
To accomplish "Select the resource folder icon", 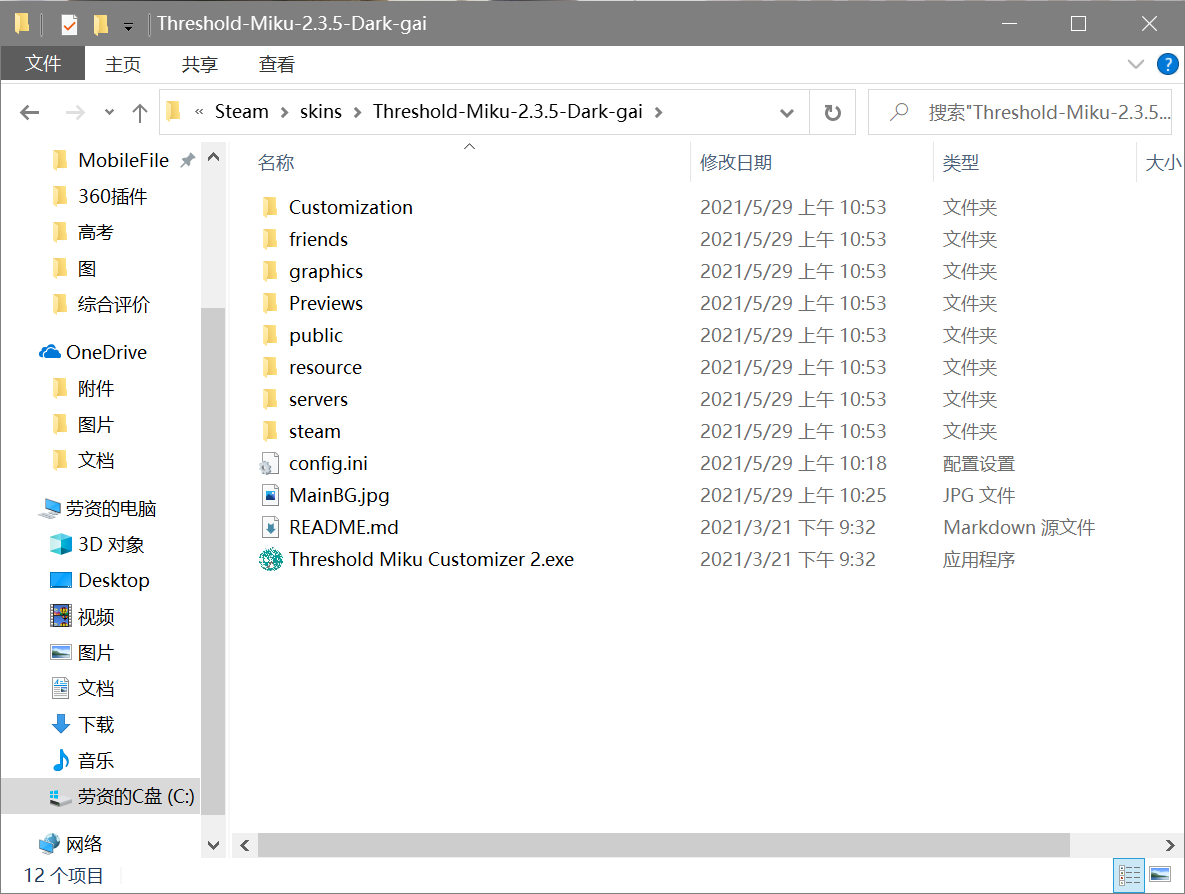I will pyautogui.click(x=270, y=367).
